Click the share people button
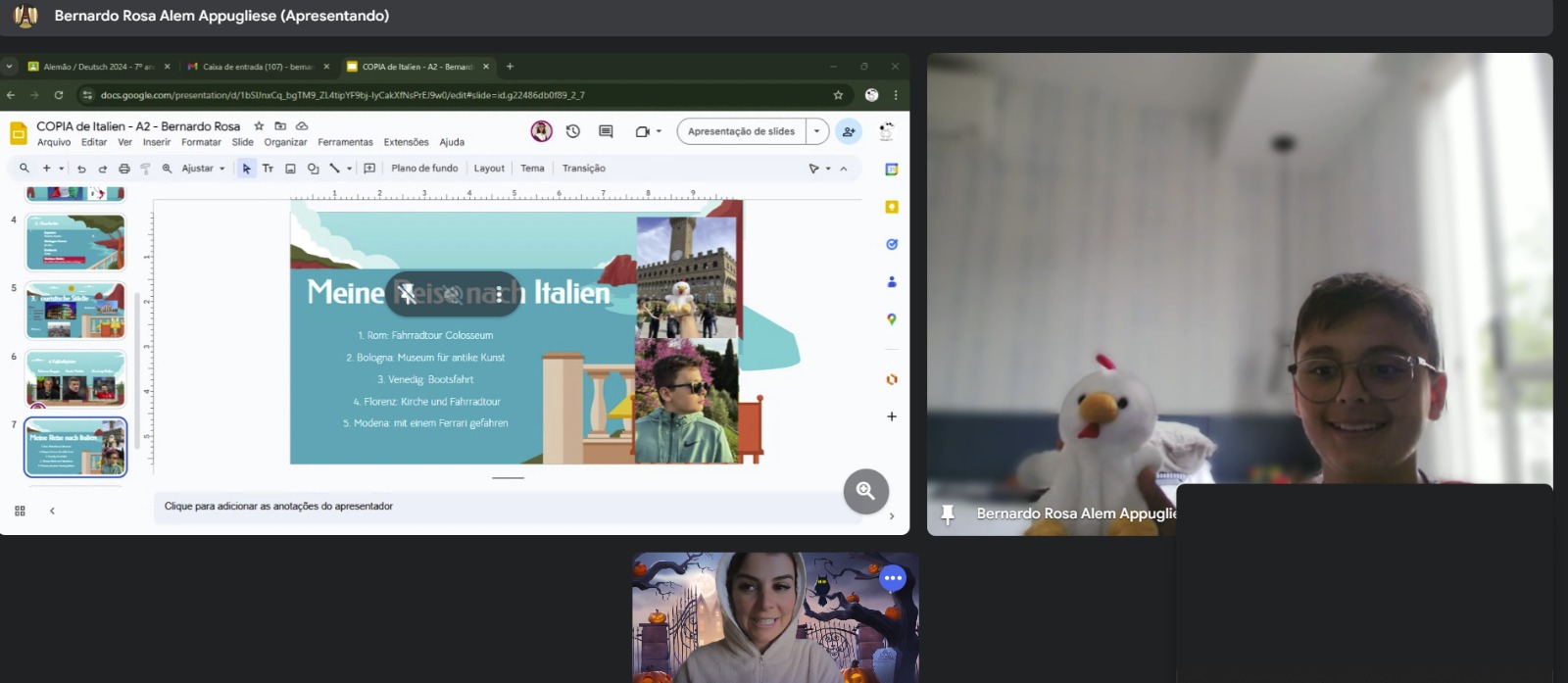The height and width of the screenshot is (683, 1568). (849, 131)
